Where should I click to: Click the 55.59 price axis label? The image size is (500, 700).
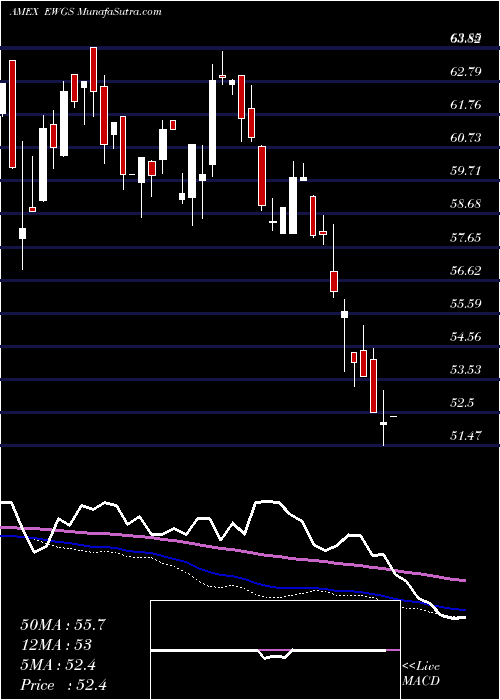tap(466, 303)
